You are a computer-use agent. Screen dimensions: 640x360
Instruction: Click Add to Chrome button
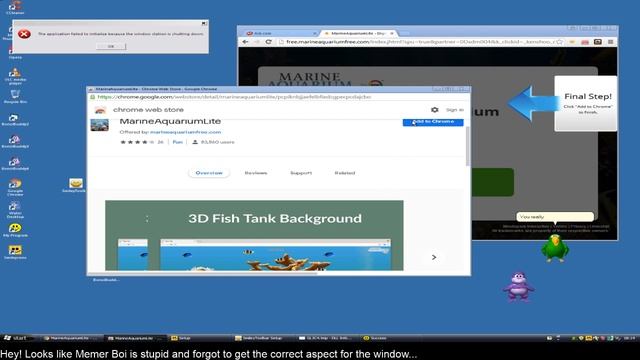coord(433,122)
